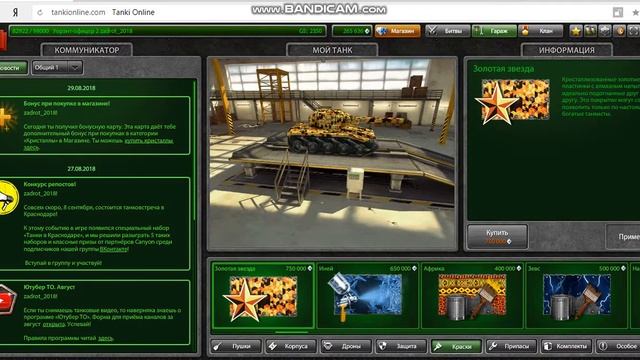
Task: Click the gold star icon in top bar
Action: point(576,31)
